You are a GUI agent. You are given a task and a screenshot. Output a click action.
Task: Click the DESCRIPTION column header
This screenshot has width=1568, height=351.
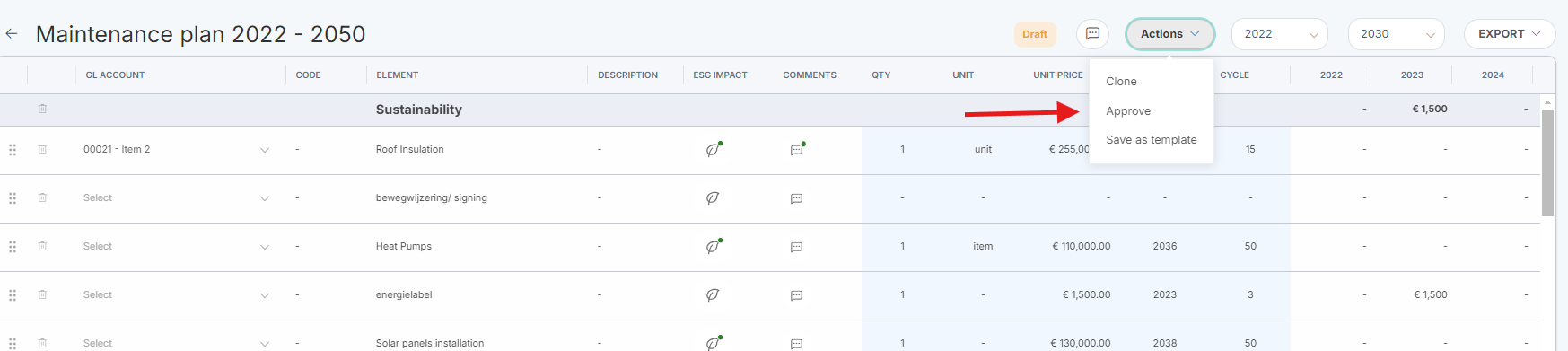pos(627,75)
